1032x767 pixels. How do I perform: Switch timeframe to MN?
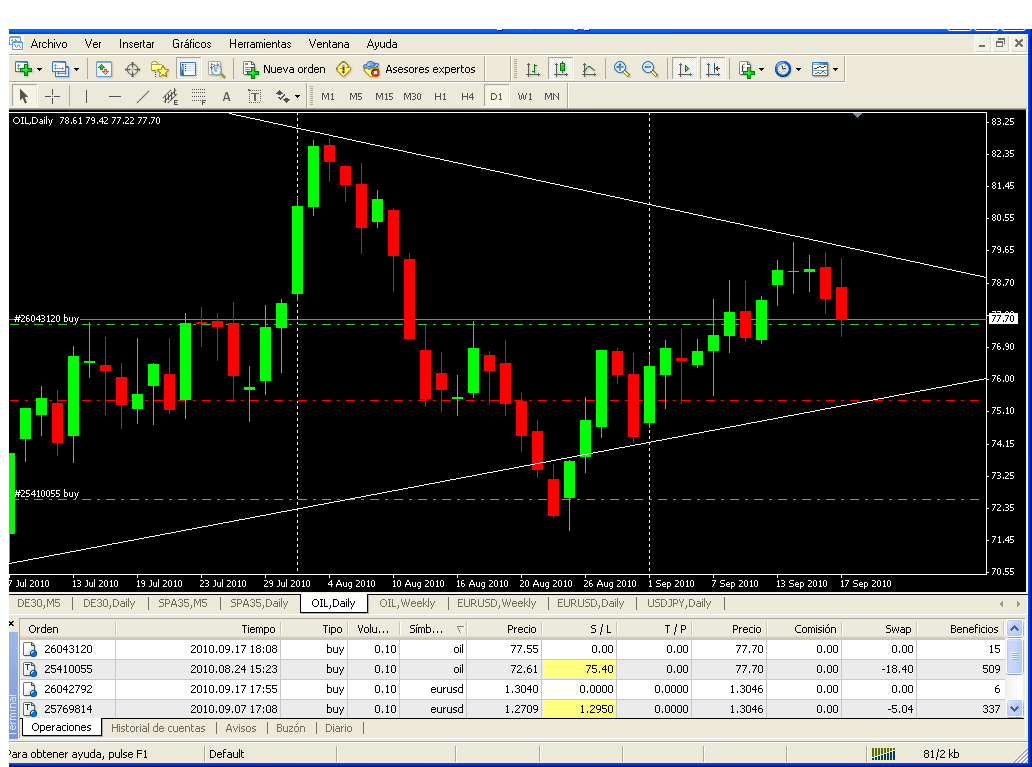click(x=552, y=96)
